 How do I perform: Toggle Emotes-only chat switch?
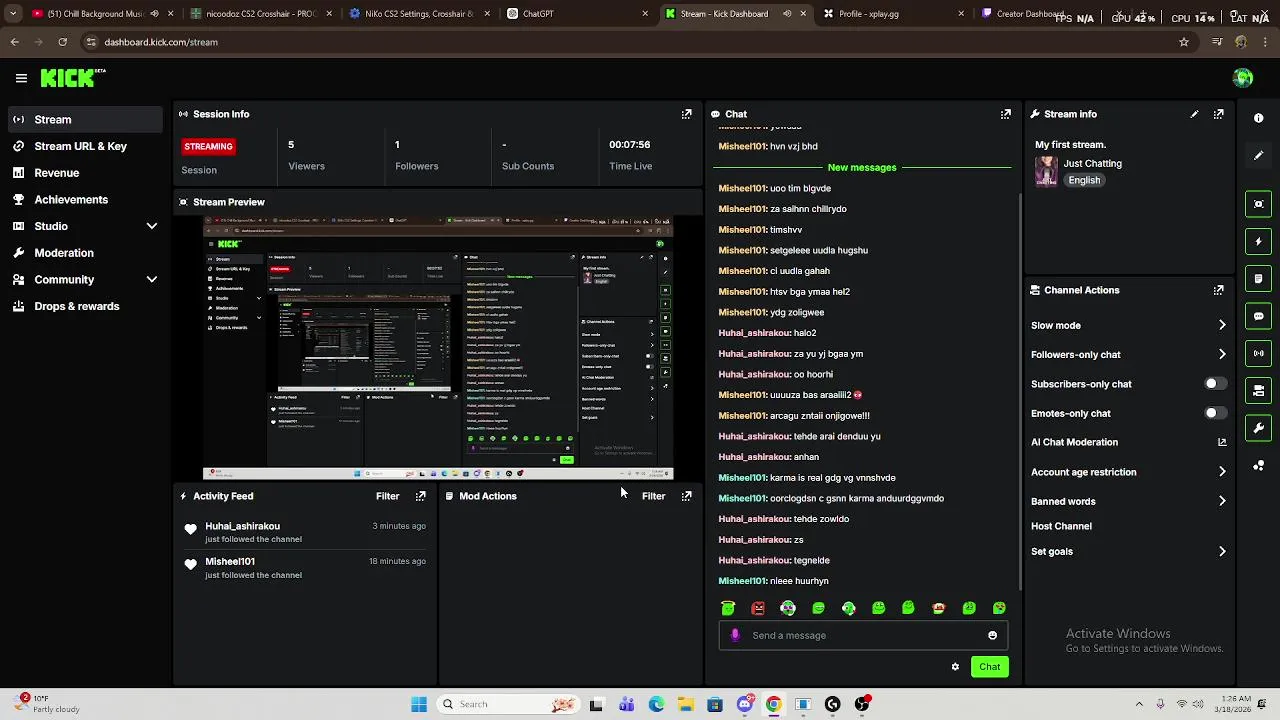(x=1214, y=413)
